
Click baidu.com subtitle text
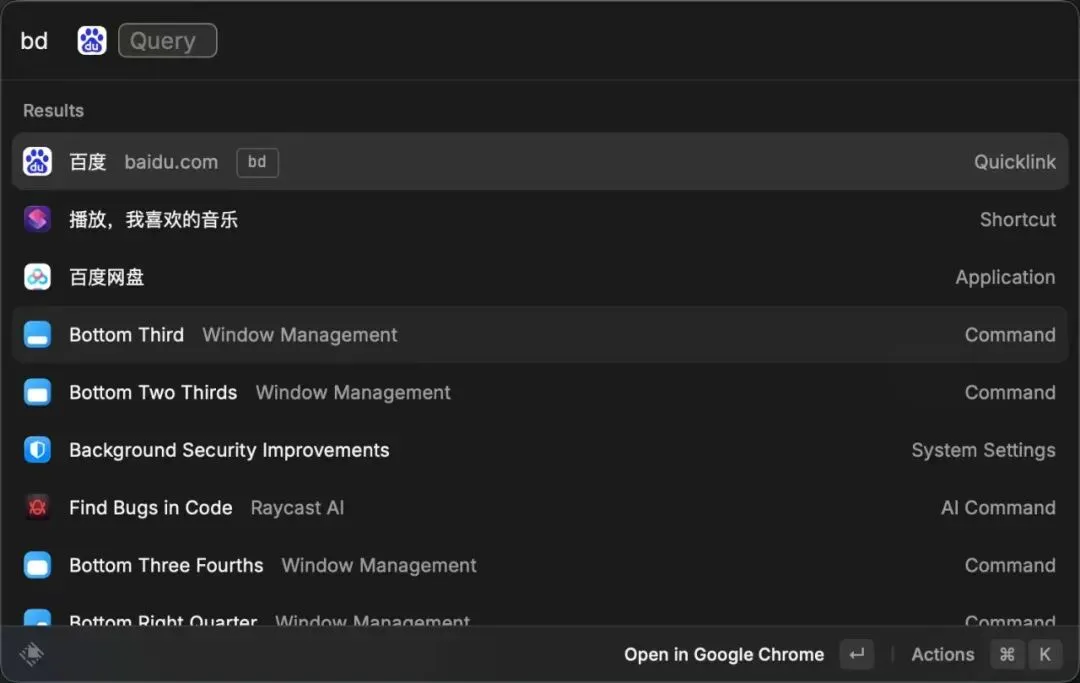(x=172, y=162)
